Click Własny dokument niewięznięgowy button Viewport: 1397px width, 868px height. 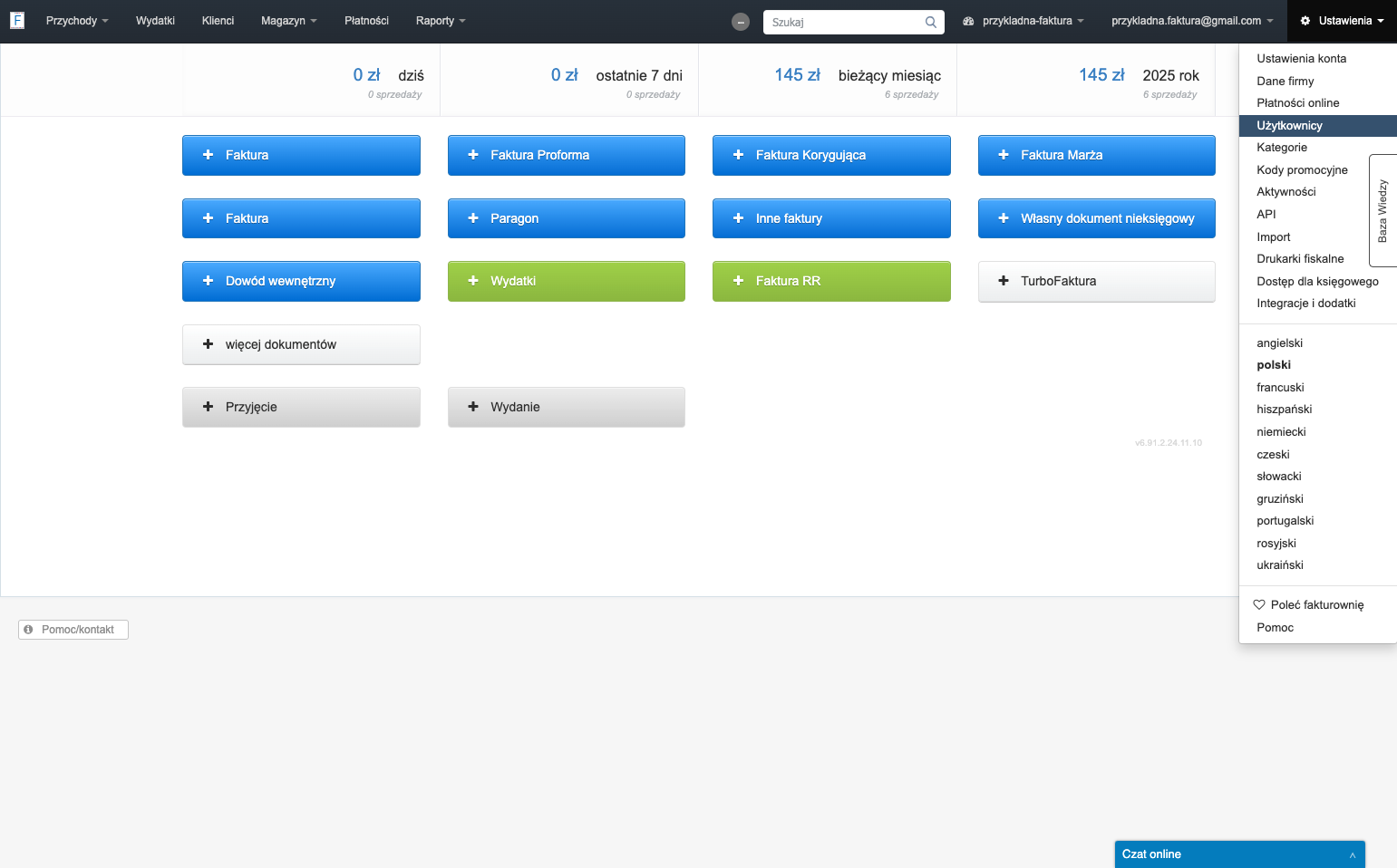(x=1097, y=218)
